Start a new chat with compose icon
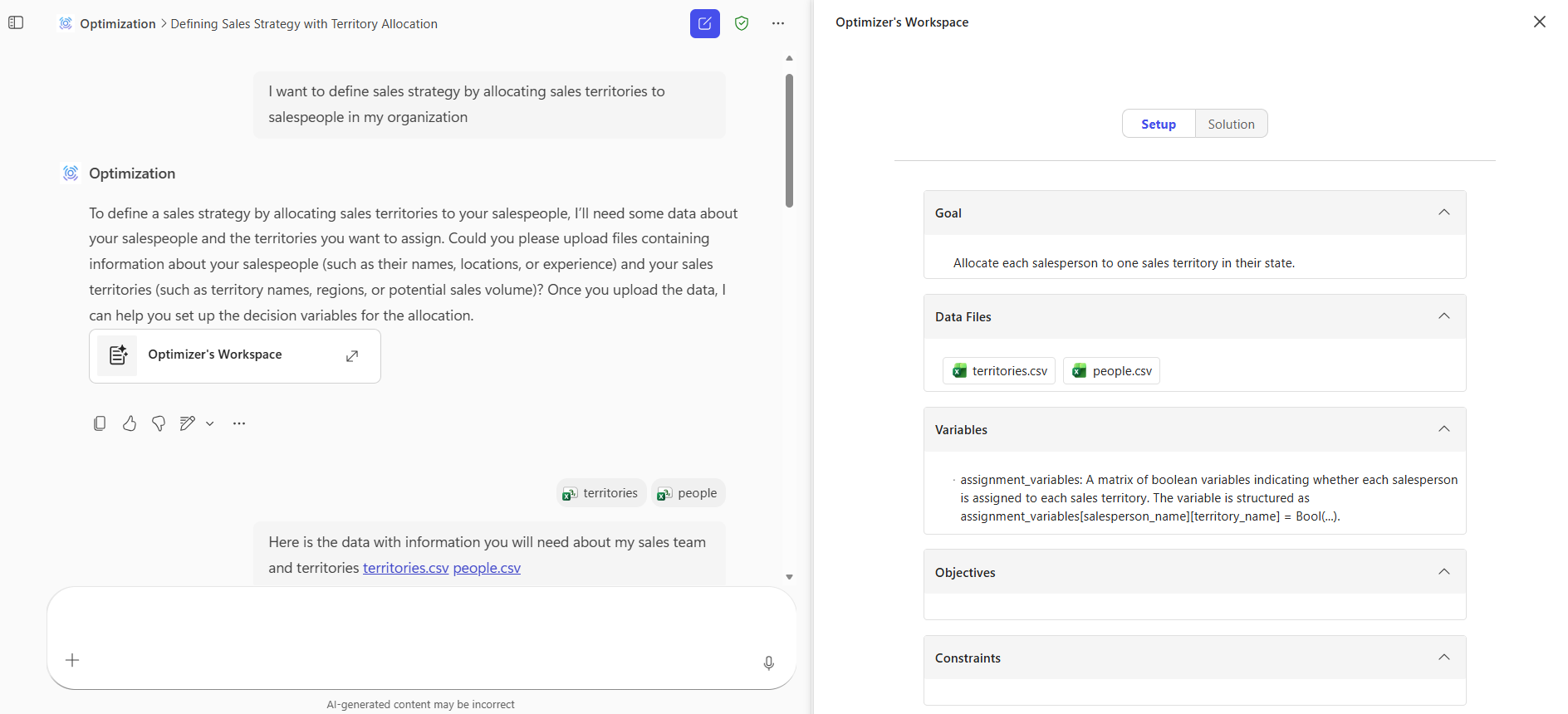Viewport: 1568px width, 714px height. click(704, 23)
